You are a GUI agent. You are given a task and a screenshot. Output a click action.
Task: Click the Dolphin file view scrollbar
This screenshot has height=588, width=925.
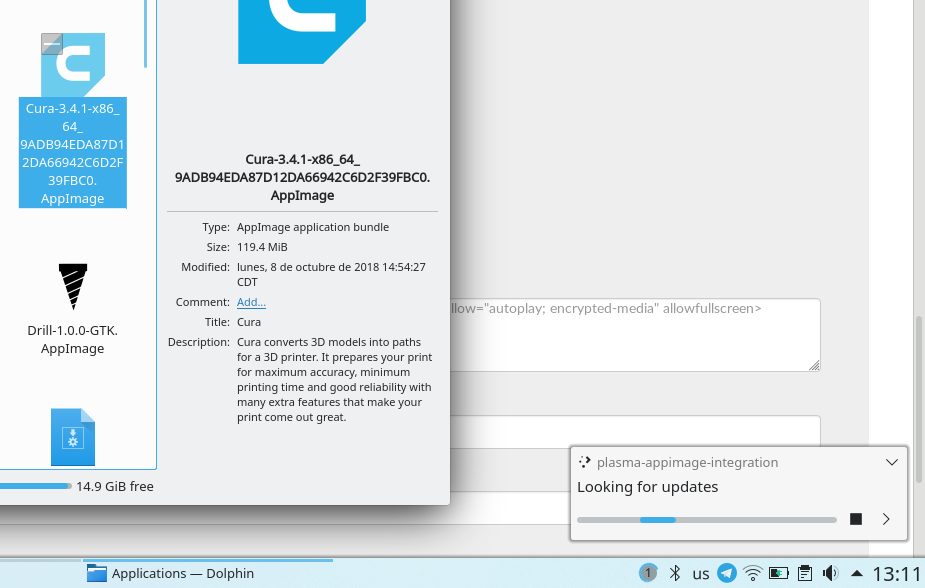pos(146,34)
